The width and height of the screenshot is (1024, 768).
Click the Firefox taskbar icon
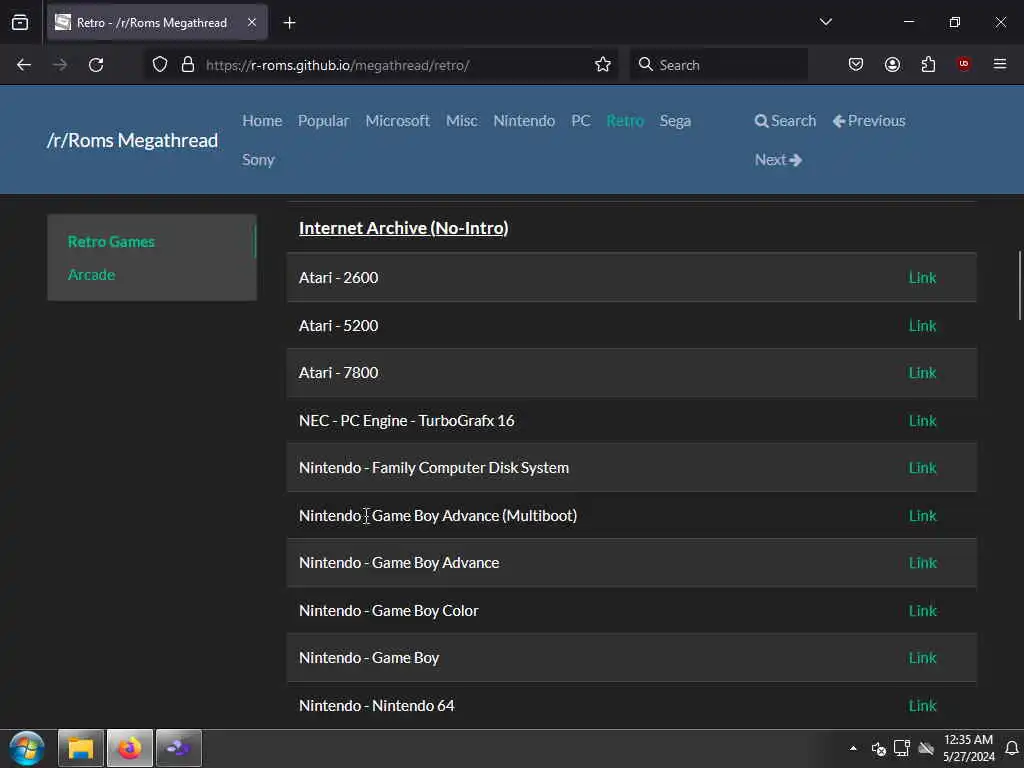point(130,748)
